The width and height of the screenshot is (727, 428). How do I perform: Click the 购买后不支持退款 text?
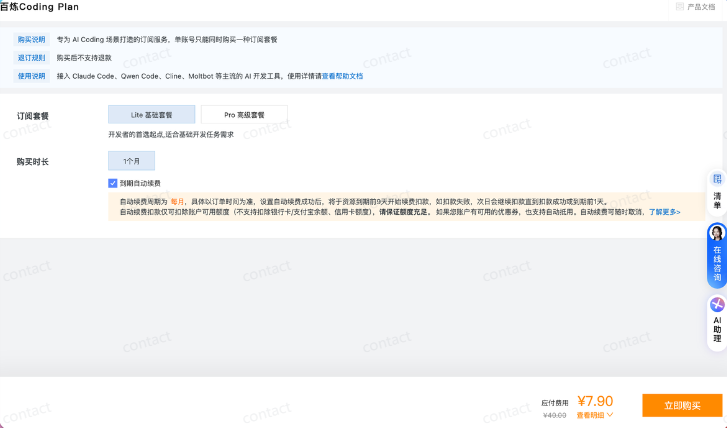(x=84, y=58)
